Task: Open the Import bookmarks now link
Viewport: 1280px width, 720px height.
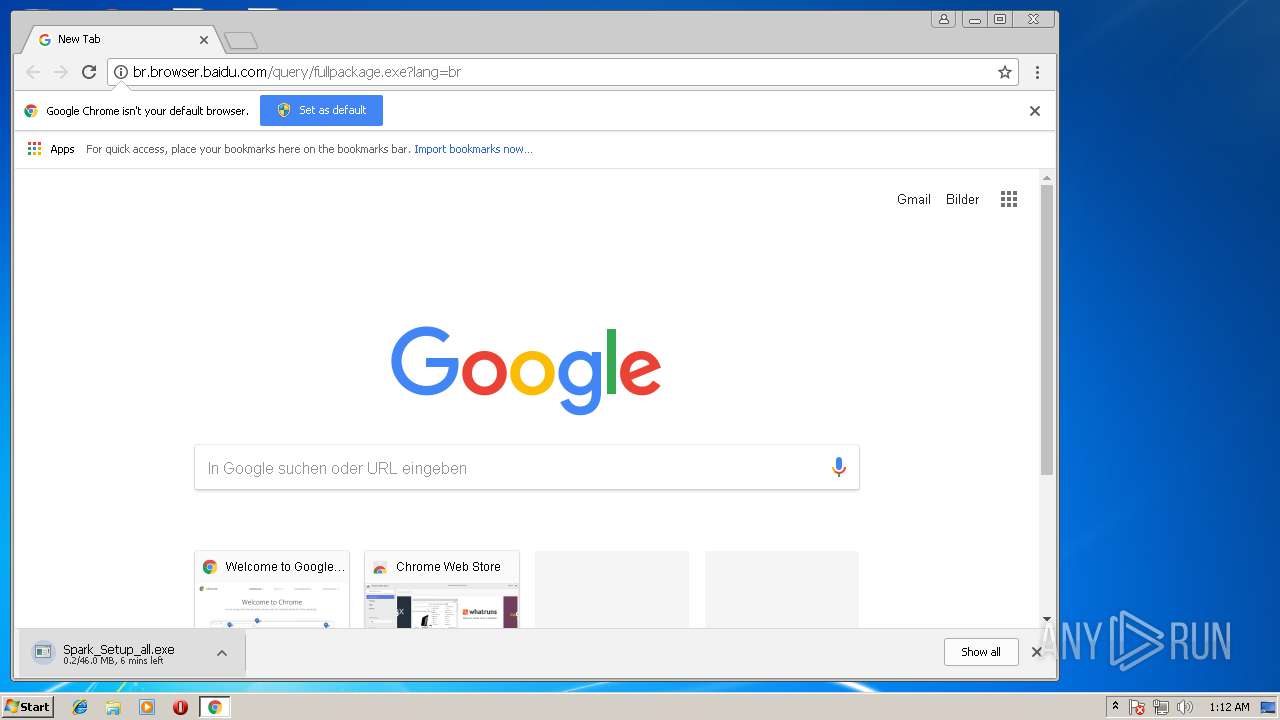Action: (x=473, y=149)
